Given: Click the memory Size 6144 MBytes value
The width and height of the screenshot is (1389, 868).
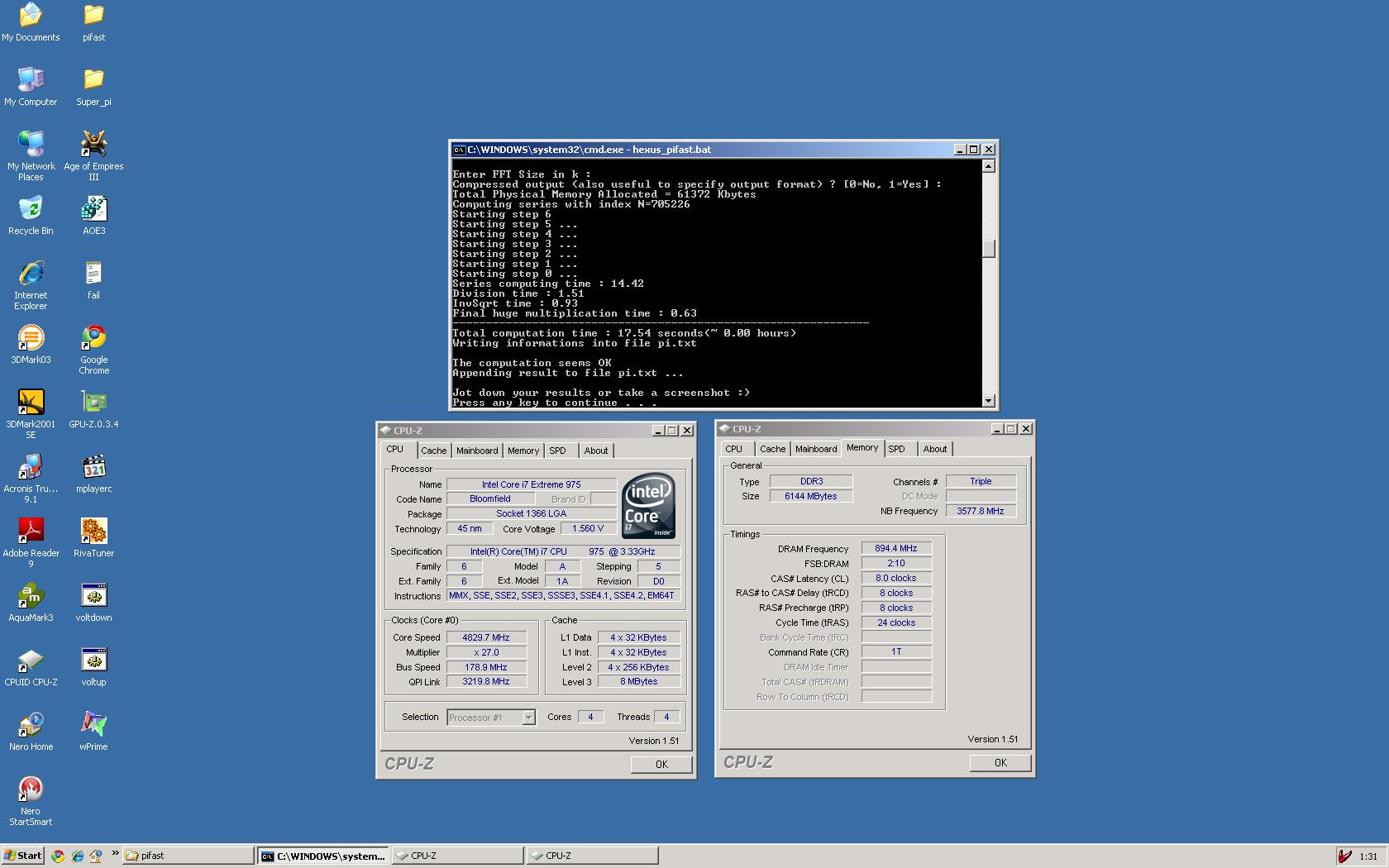Looking at the screenshot, I should point(810,496).
